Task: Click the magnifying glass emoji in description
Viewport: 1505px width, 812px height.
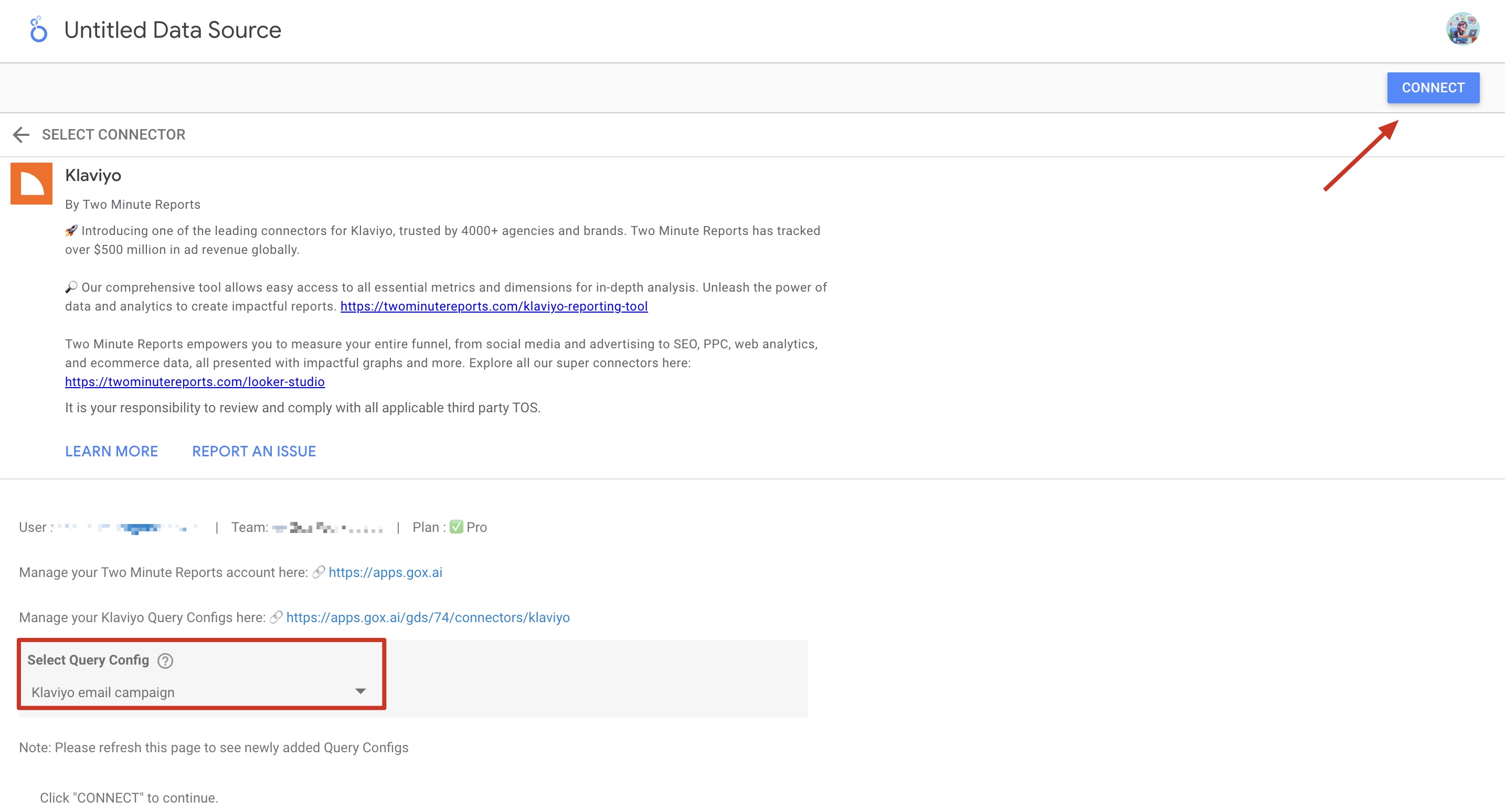Action: pos(71,287)
